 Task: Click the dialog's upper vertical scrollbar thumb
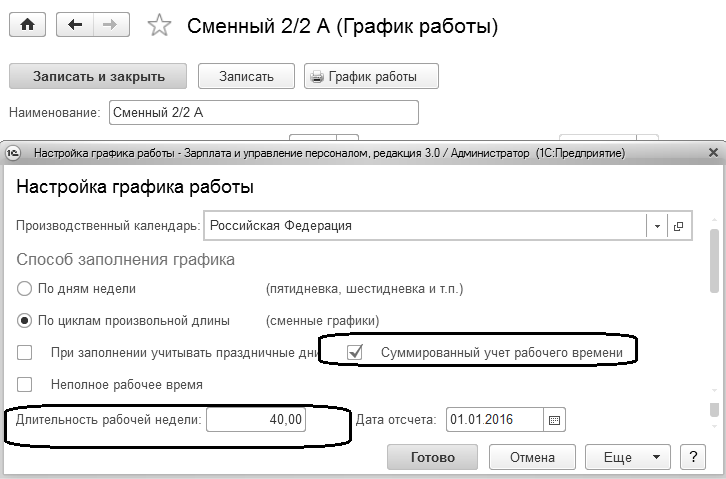(714, 261)
